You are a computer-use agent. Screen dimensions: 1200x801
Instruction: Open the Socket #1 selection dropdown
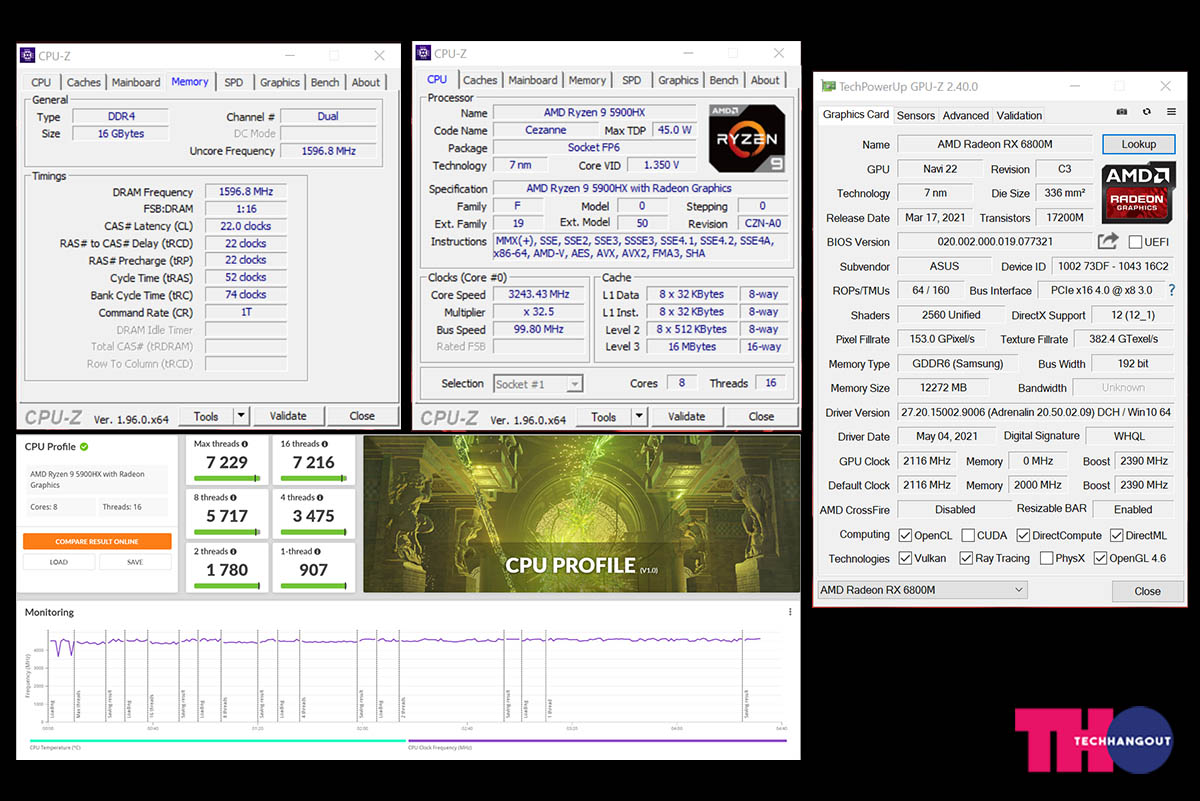coord(538,384)
